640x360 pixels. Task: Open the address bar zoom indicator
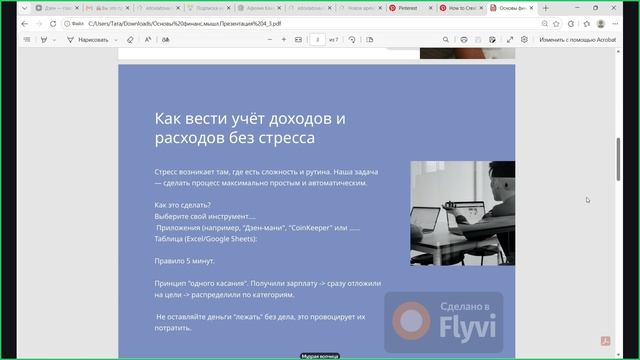click(544, 24)
